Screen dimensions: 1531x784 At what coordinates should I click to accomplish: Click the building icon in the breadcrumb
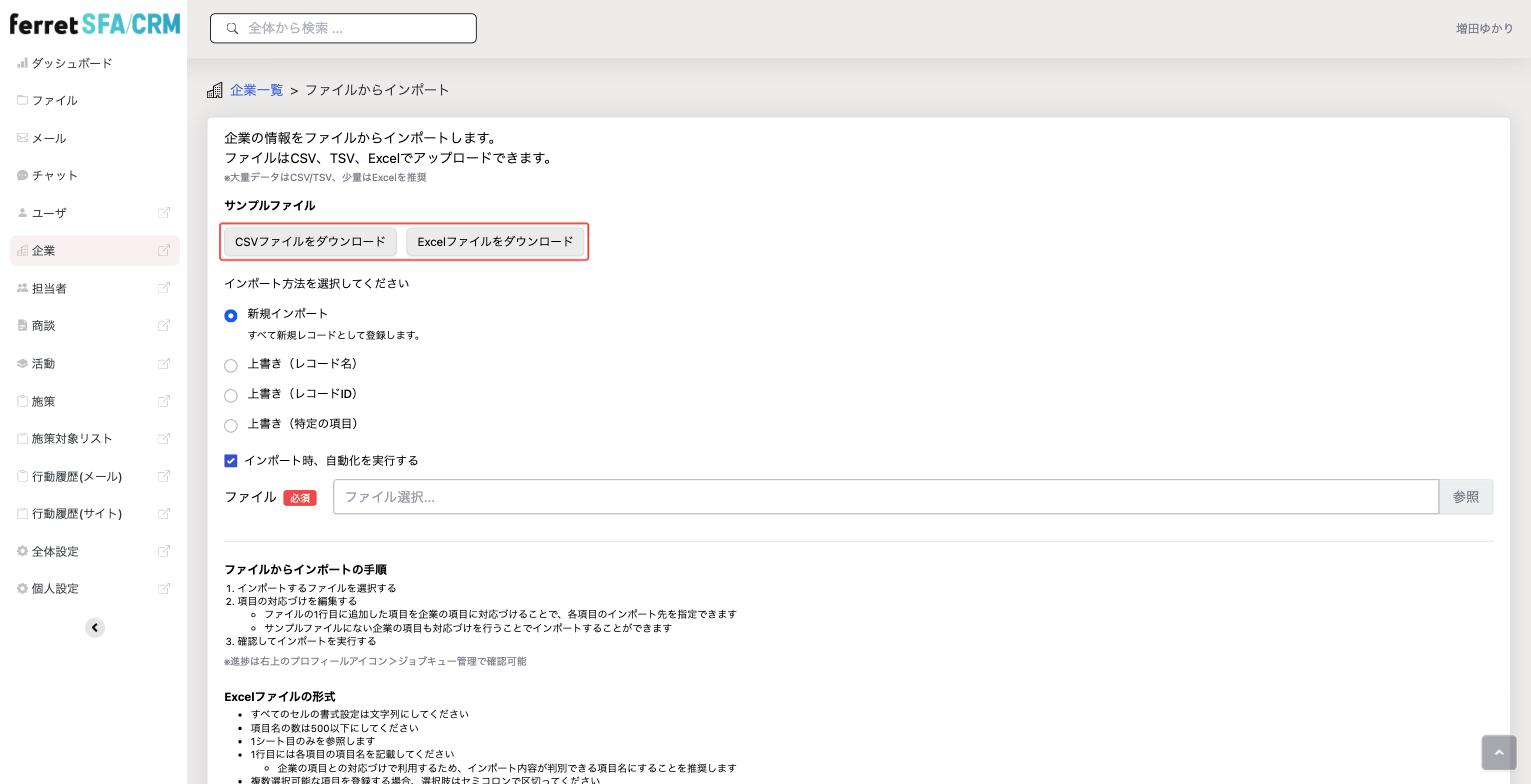click(x=215, y=90)
